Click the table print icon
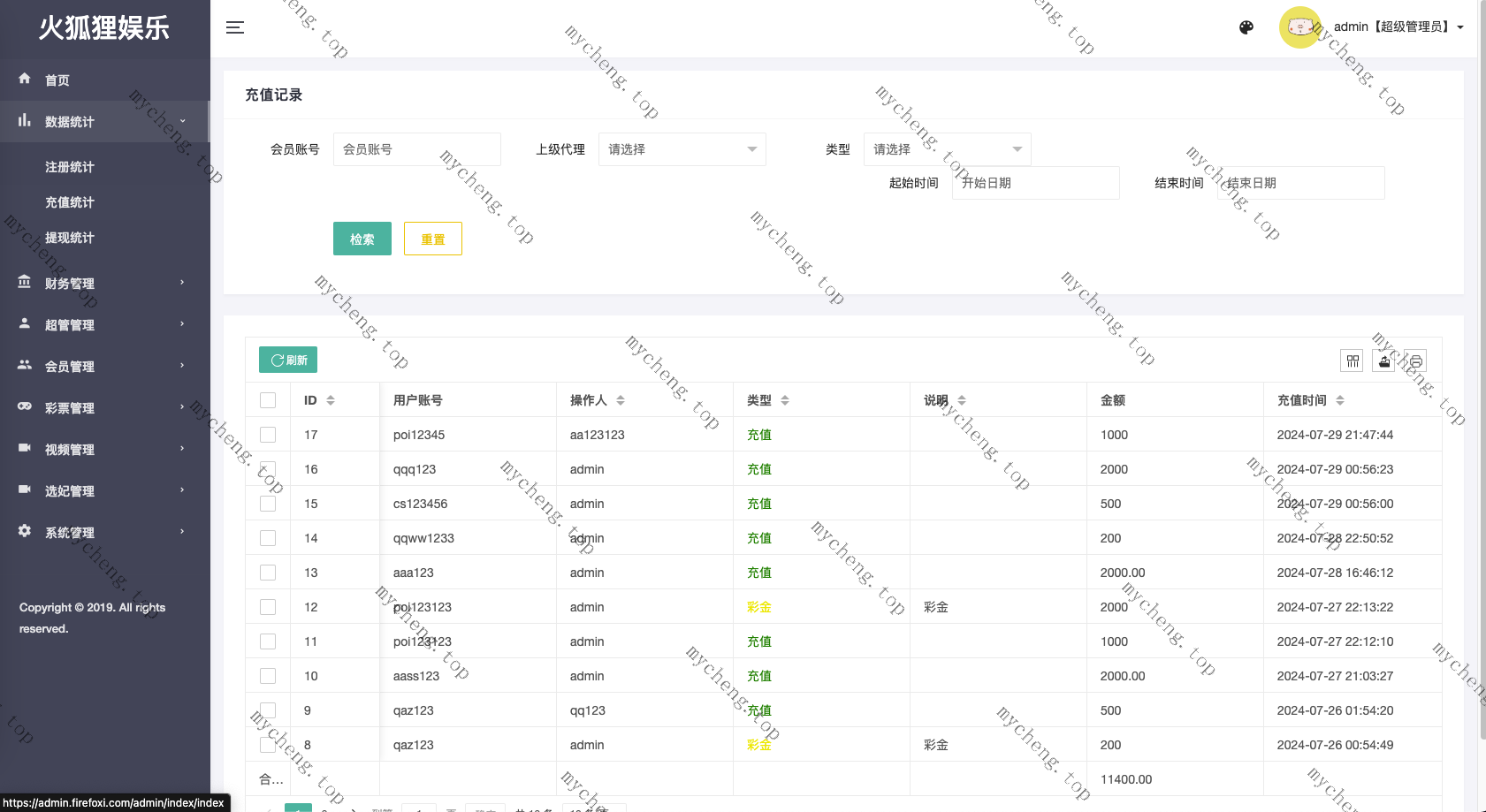Screen dimensions: 1486x812 [x=1415, y=360]
